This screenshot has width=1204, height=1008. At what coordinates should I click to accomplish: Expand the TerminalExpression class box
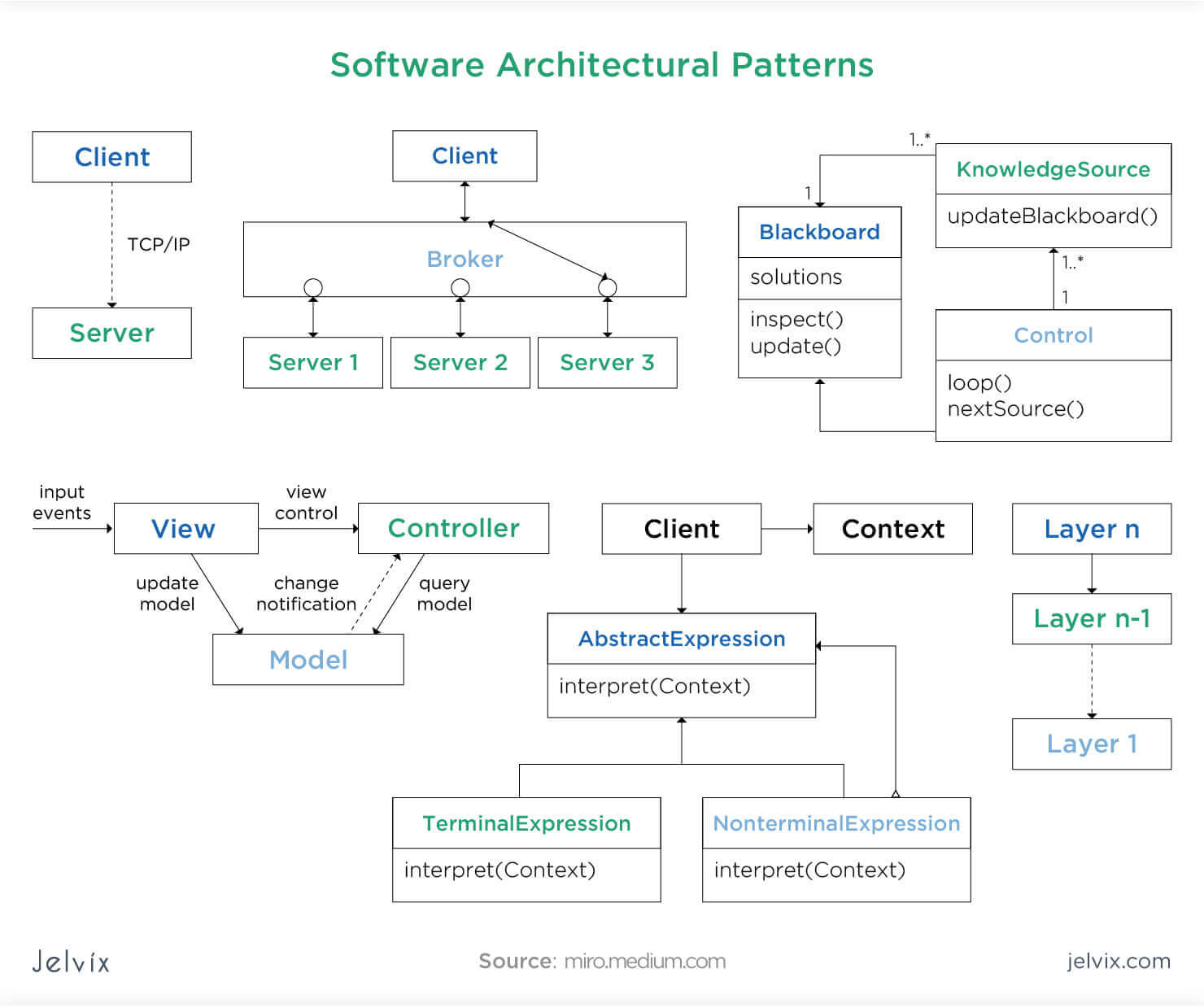point(526,823)
